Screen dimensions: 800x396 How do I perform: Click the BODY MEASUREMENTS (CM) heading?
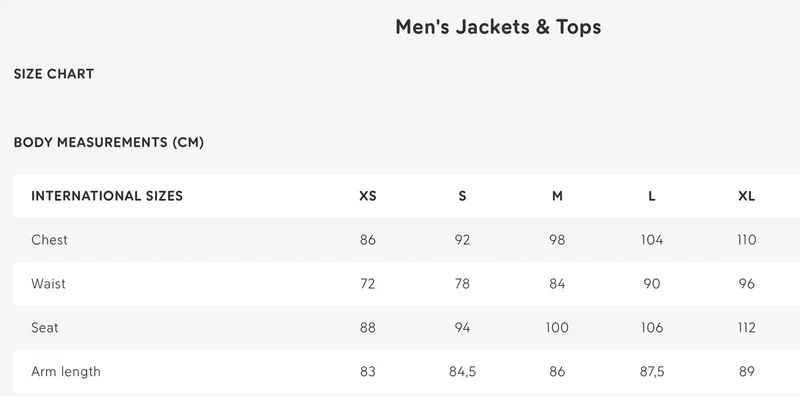click(109, 142)
